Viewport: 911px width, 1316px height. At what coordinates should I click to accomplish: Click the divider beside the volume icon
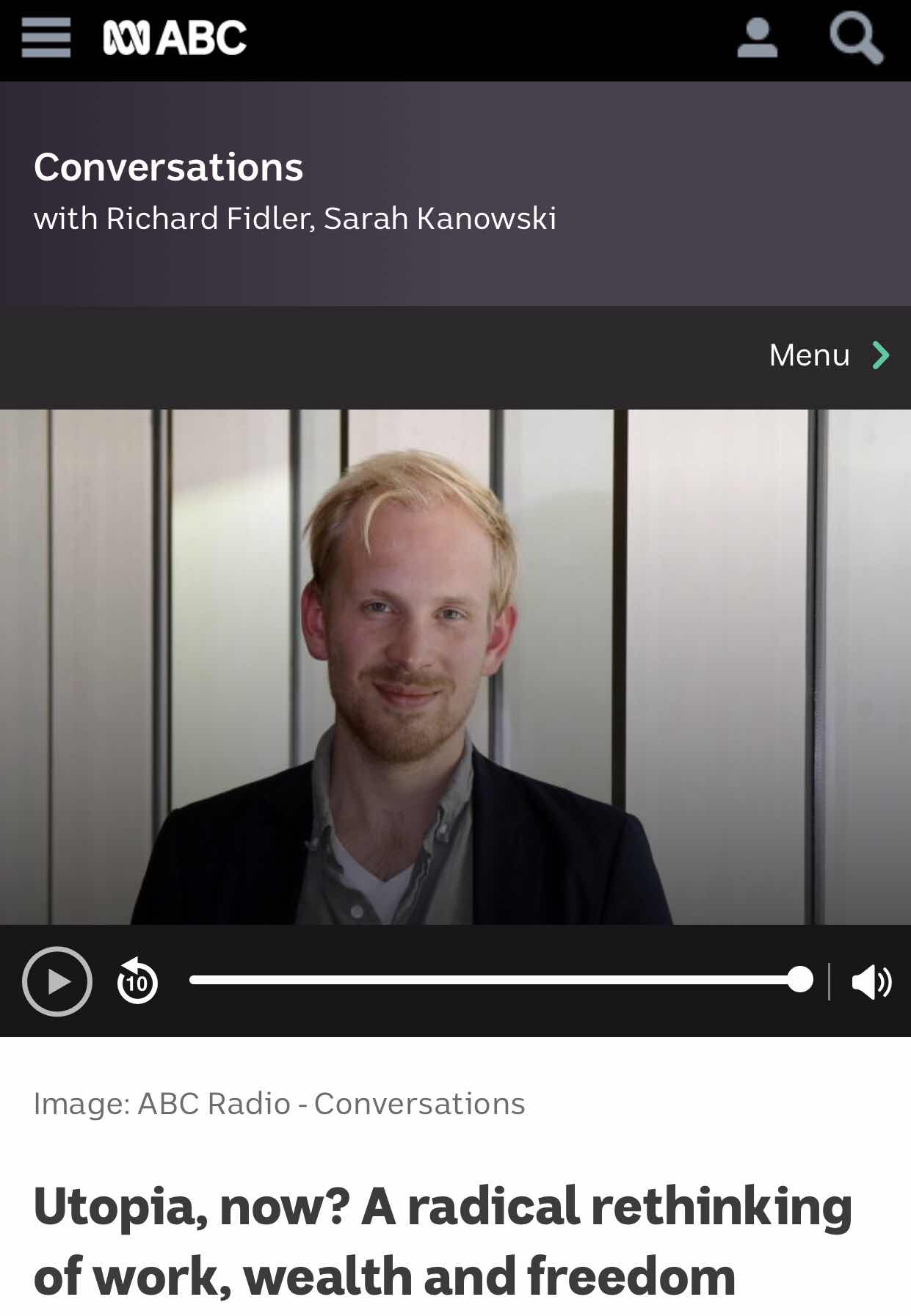[830, 981]
